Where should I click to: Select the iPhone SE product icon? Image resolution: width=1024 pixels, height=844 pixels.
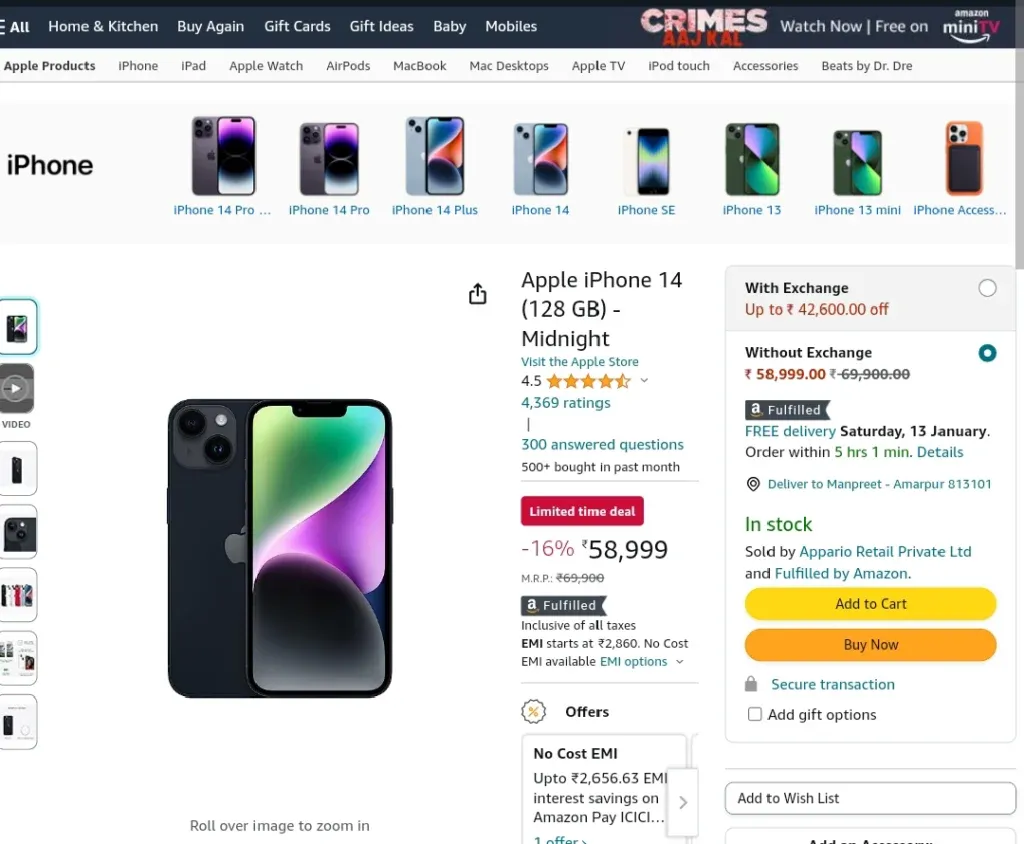[646, 161]
